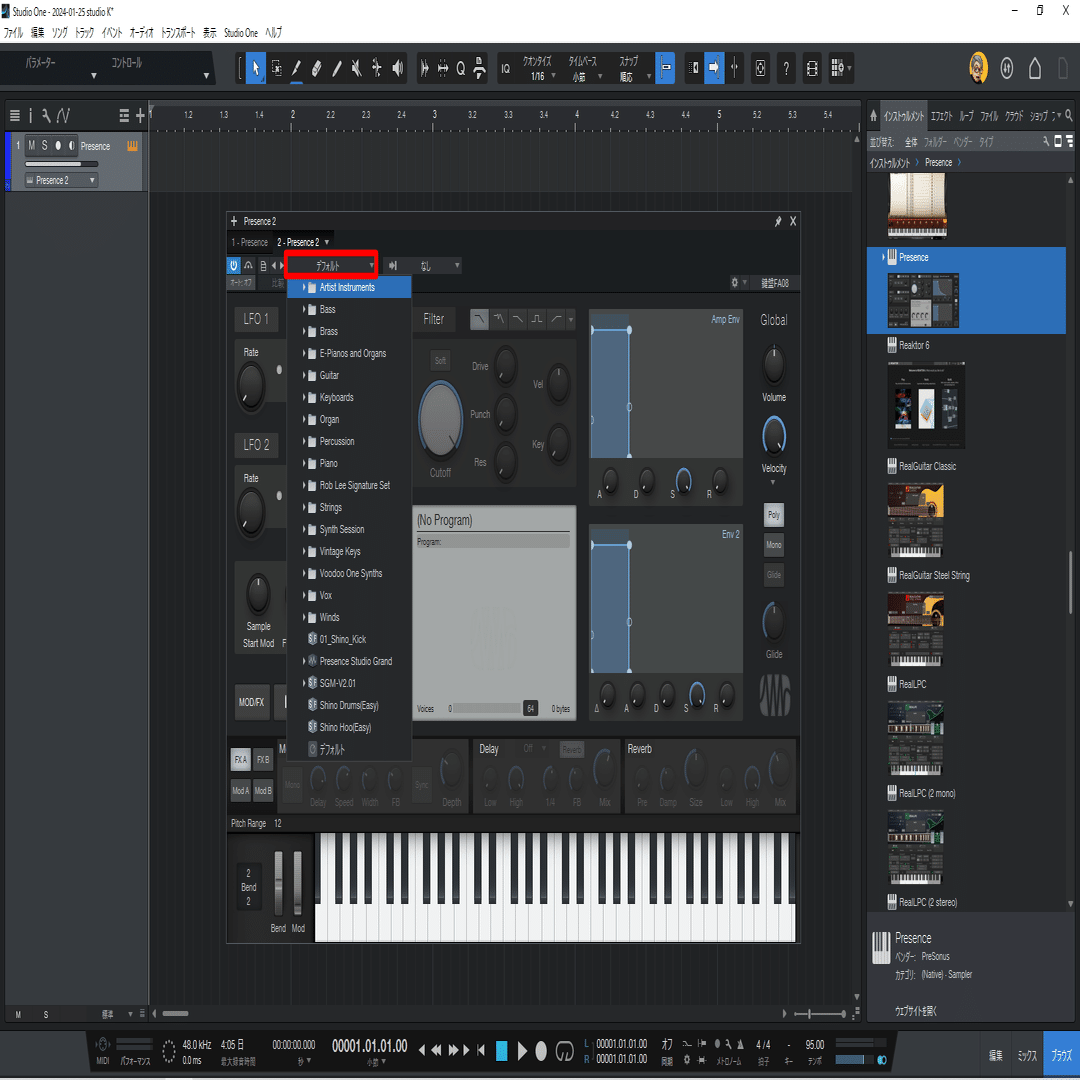The image size is (1080, 1080).
Task: Solo track 1 with the S button
Action: 44,145
